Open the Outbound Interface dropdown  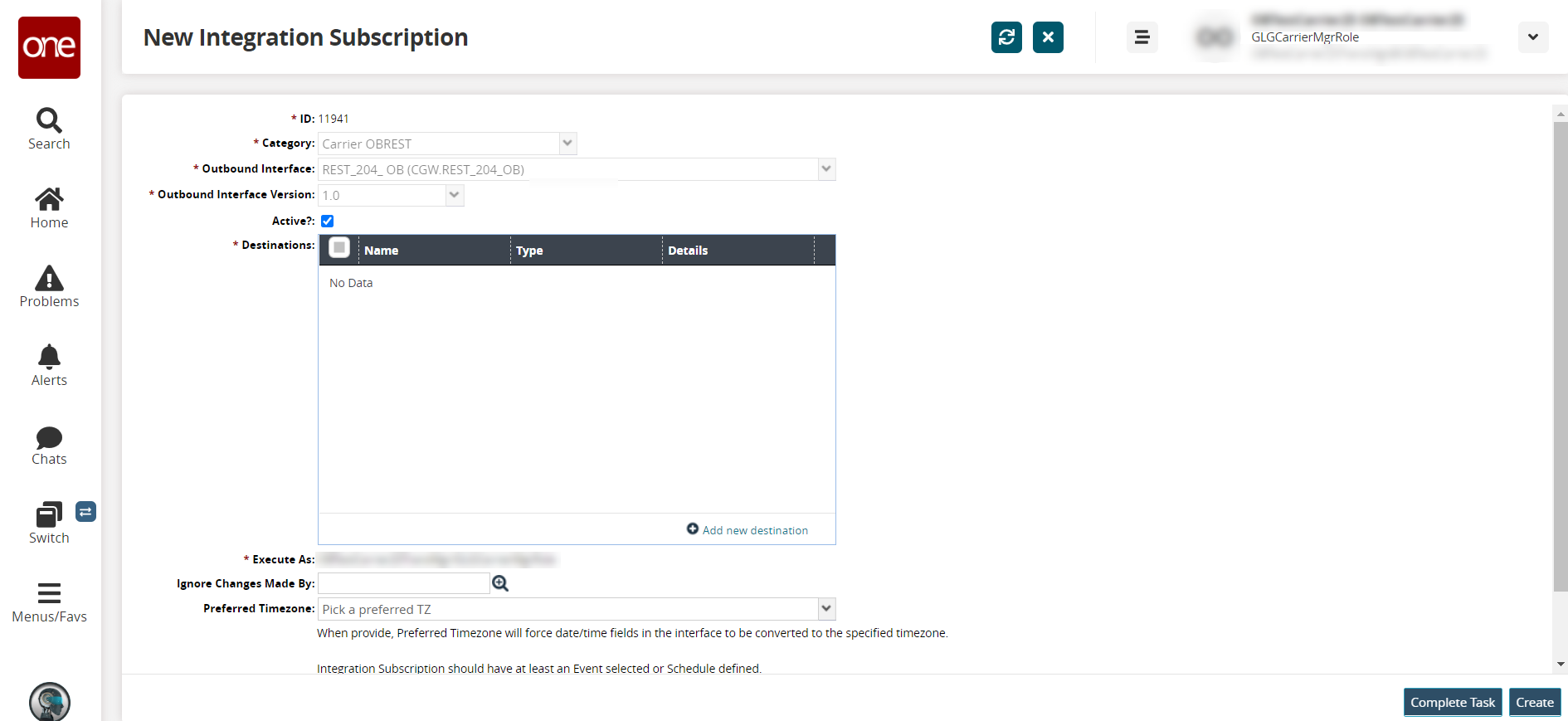pyautogui.click(x=826, y=169)
